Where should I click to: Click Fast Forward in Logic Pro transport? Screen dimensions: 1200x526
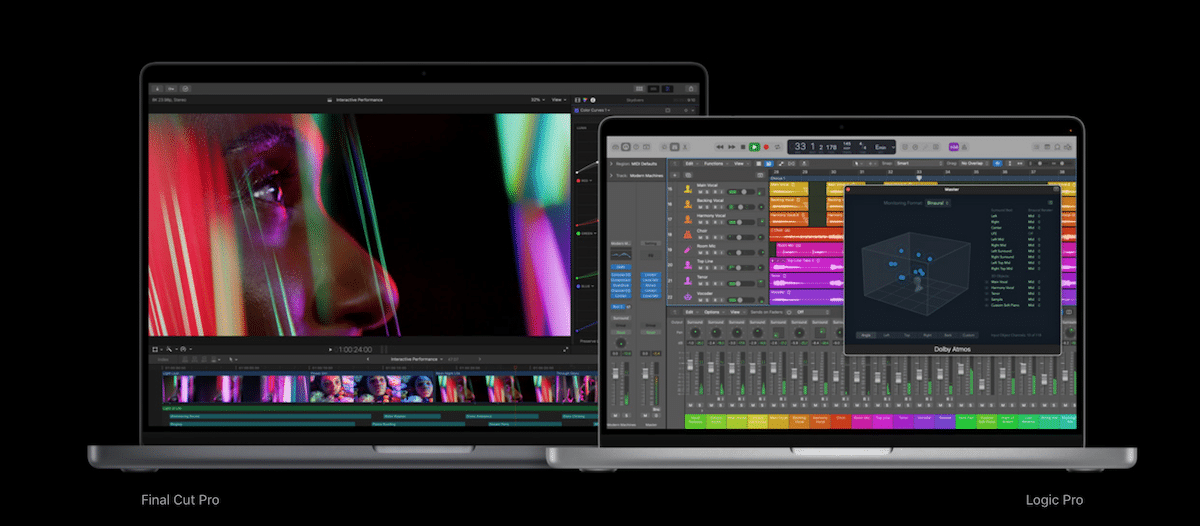point(731,147)
